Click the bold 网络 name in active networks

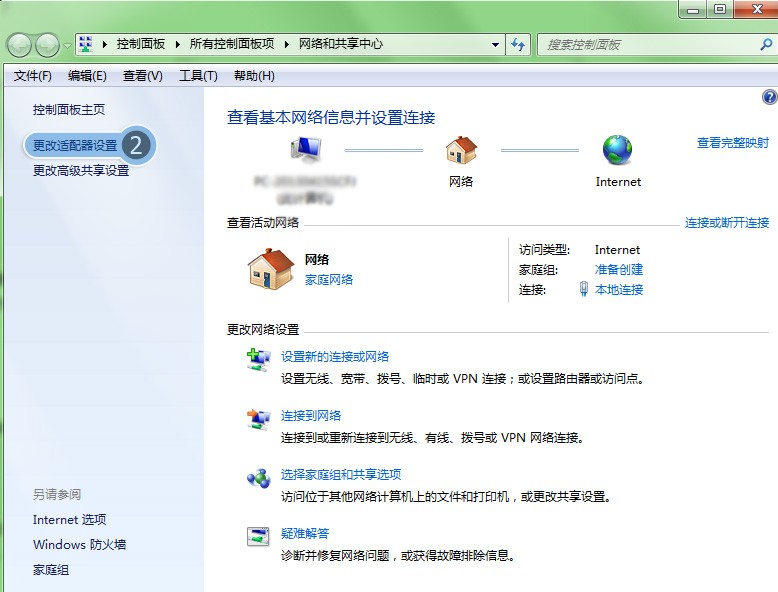click(x=317, y=260)
